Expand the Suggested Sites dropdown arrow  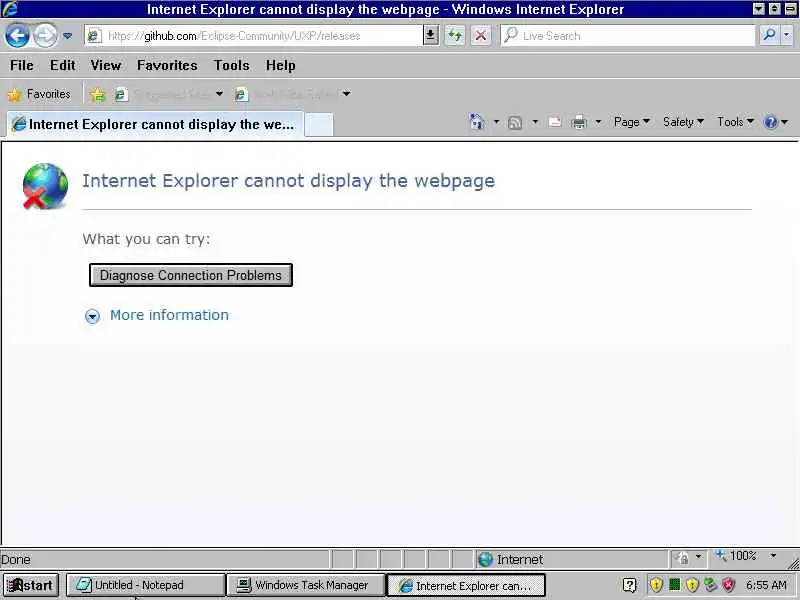tap(219, 94)
